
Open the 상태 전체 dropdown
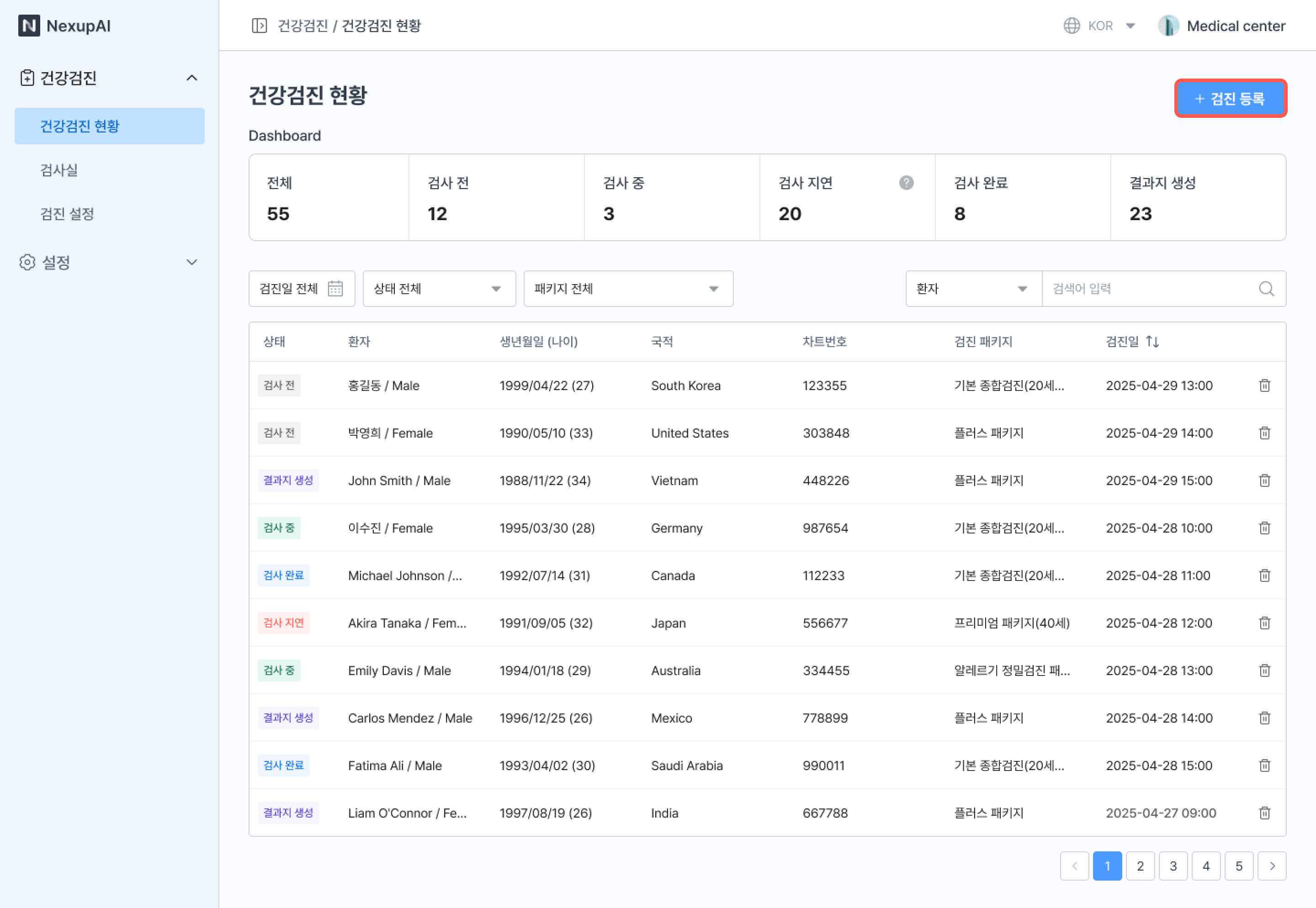[x=439, y=289]
